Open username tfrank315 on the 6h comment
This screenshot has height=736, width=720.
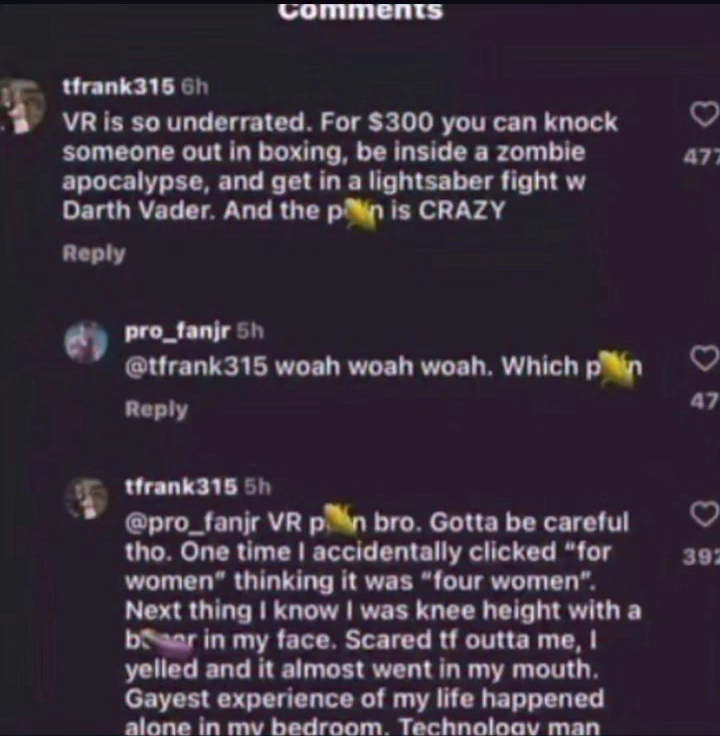point(118,87)
